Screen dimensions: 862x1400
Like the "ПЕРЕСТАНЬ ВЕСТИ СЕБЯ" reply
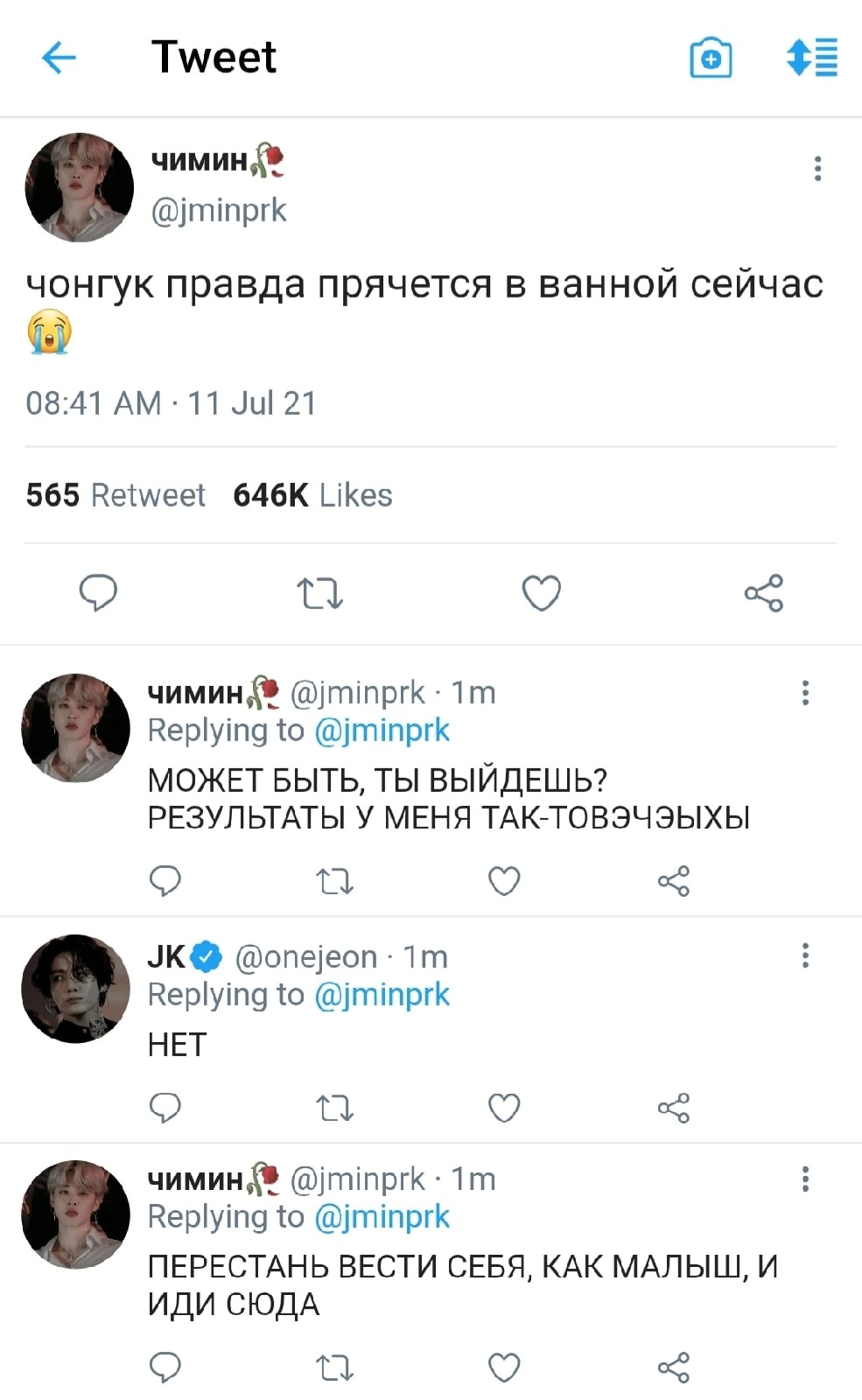pos(504,1367)
